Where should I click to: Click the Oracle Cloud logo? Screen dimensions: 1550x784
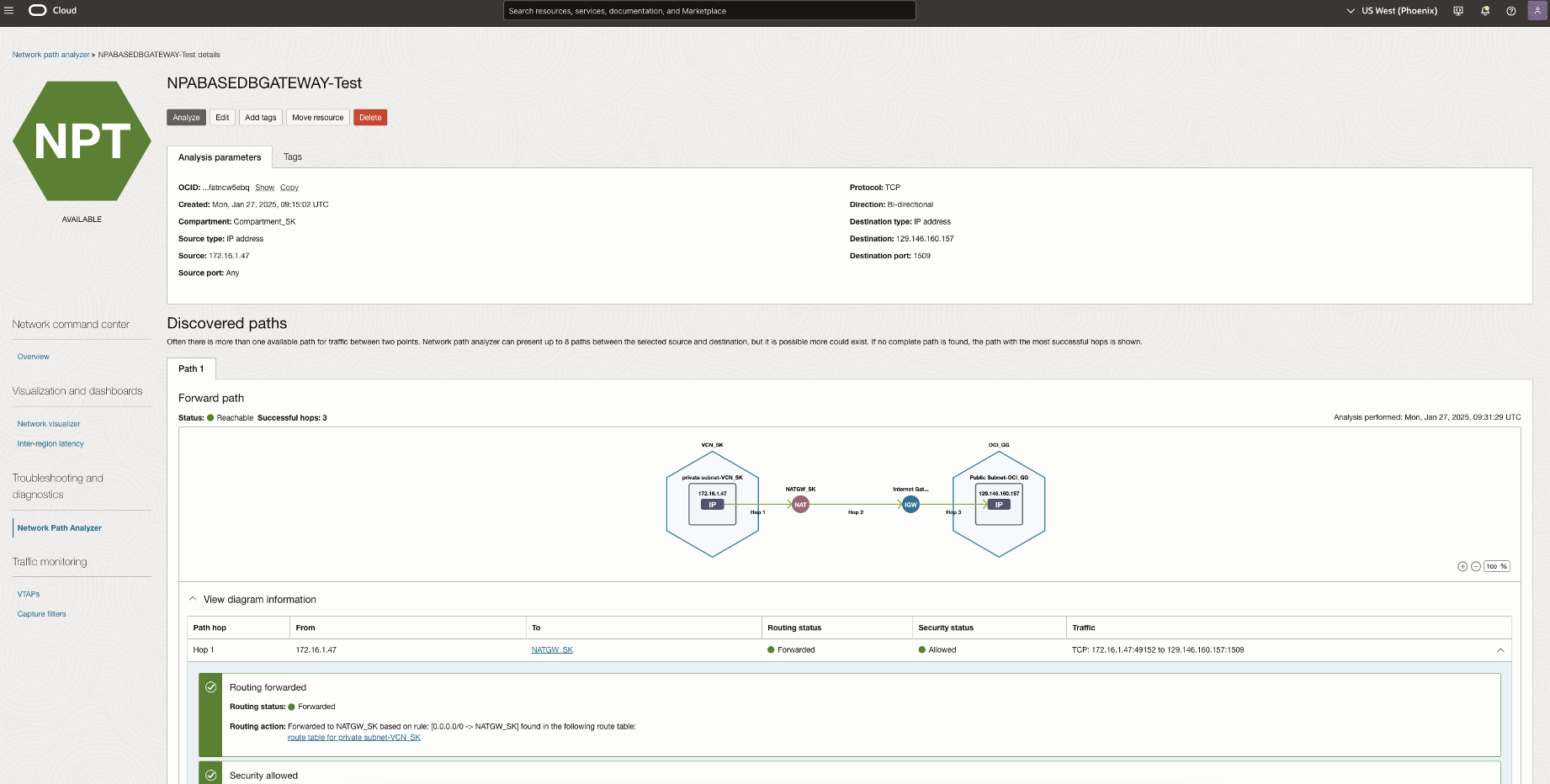click(x=52, y=11)
